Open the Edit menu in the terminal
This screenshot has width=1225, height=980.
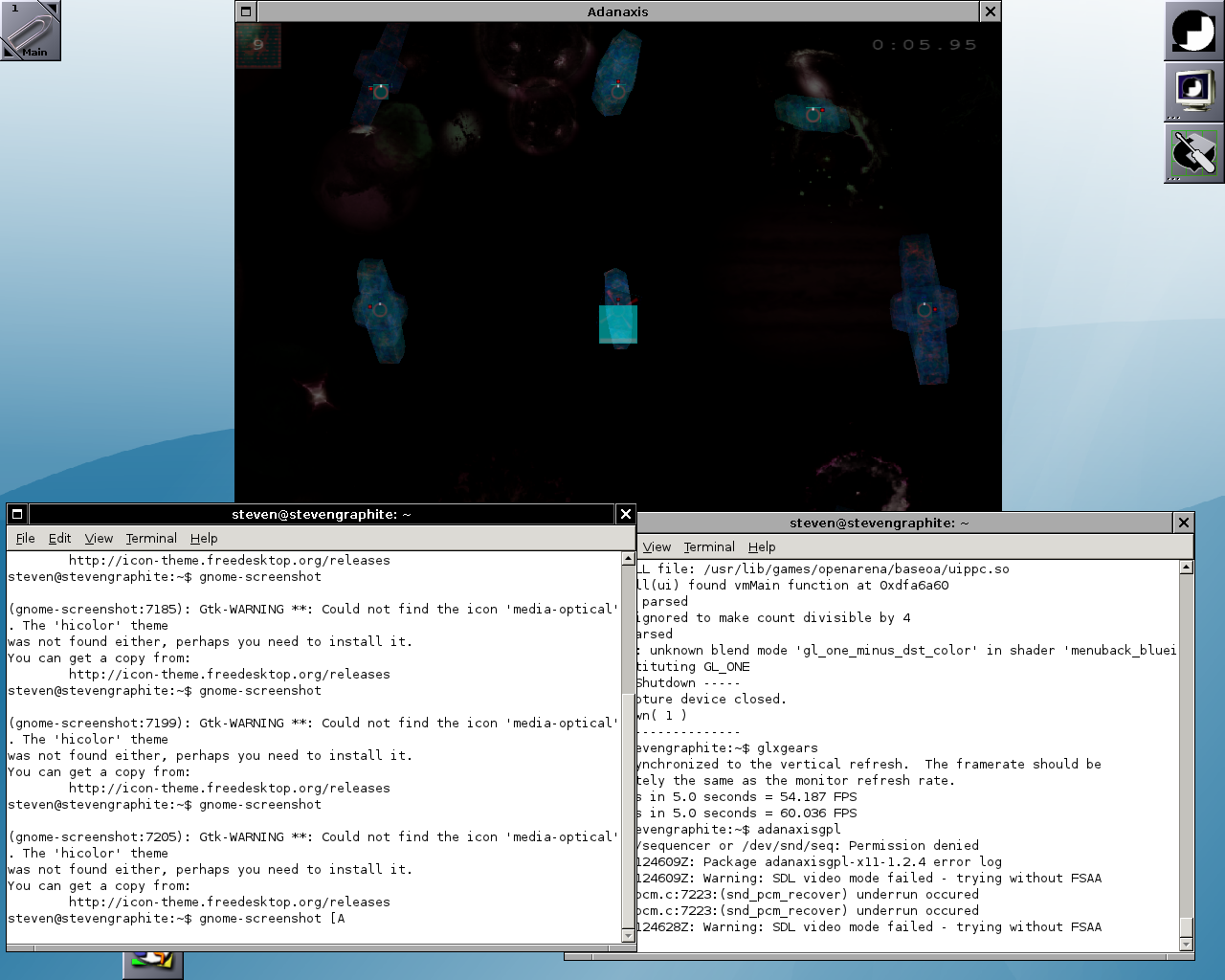coord(59,539)
